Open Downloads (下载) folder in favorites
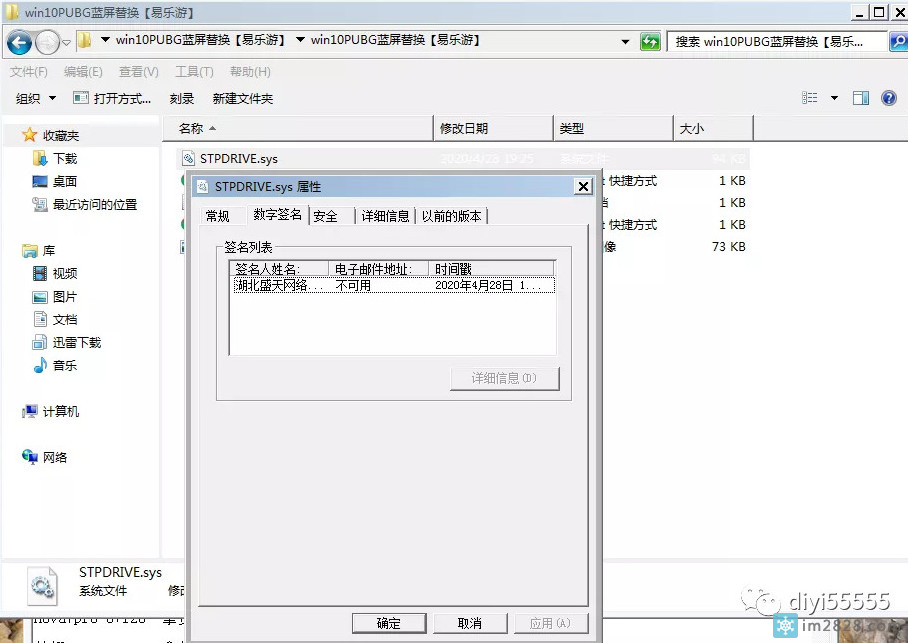 64,158
